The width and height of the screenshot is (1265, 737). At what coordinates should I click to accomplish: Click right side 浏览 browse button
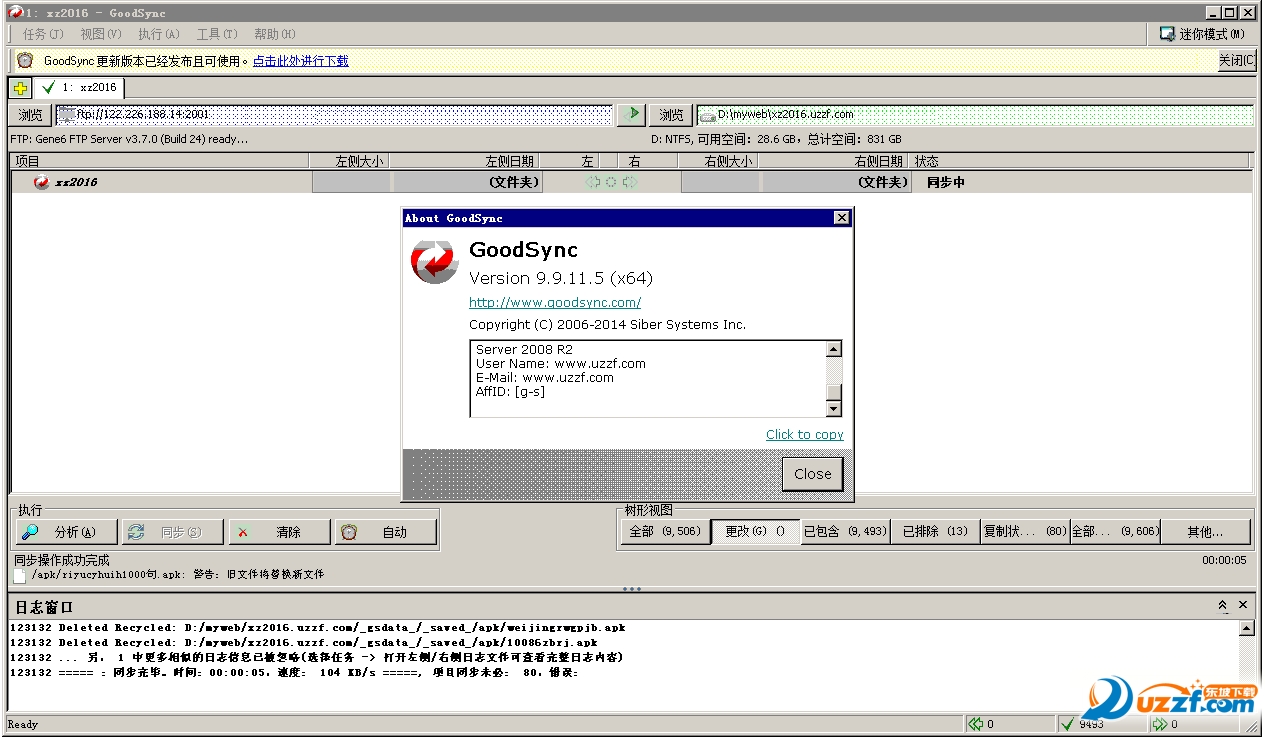(x=671, y=115)
